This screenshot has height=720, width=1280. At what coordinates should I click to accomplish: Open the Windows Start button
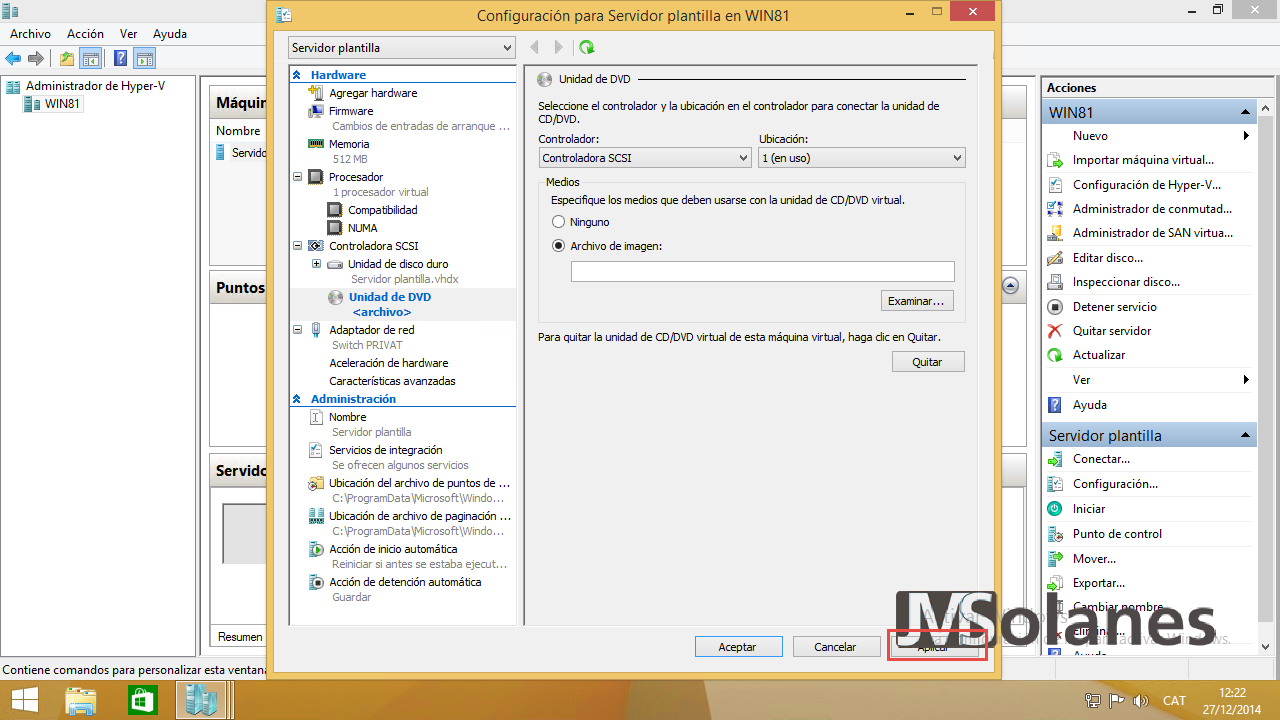25,700
